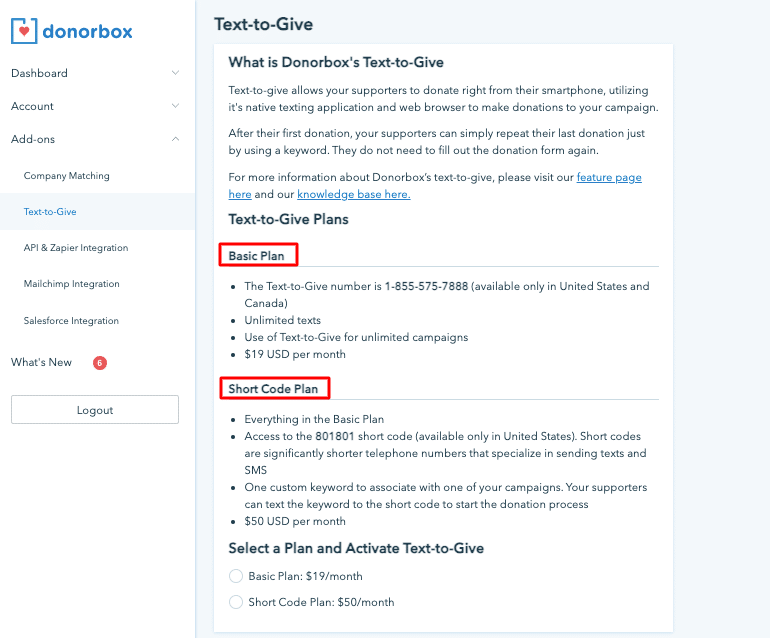Select Short Code Plan $50/month option
This screenshot has width=770, height=638.
tap(236, 602)
